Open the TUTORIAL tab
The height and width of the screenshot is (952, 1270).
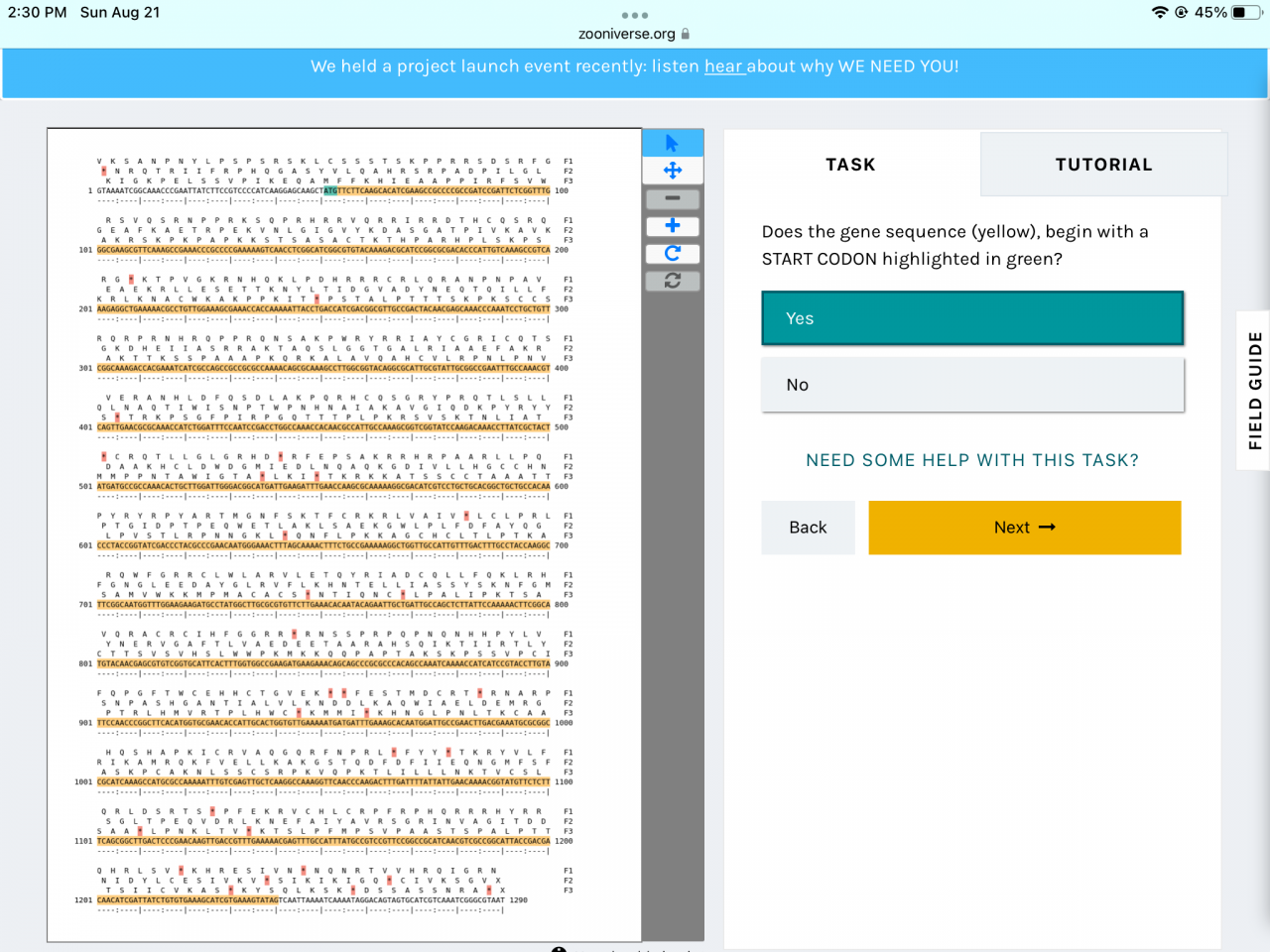point(1103,165)
